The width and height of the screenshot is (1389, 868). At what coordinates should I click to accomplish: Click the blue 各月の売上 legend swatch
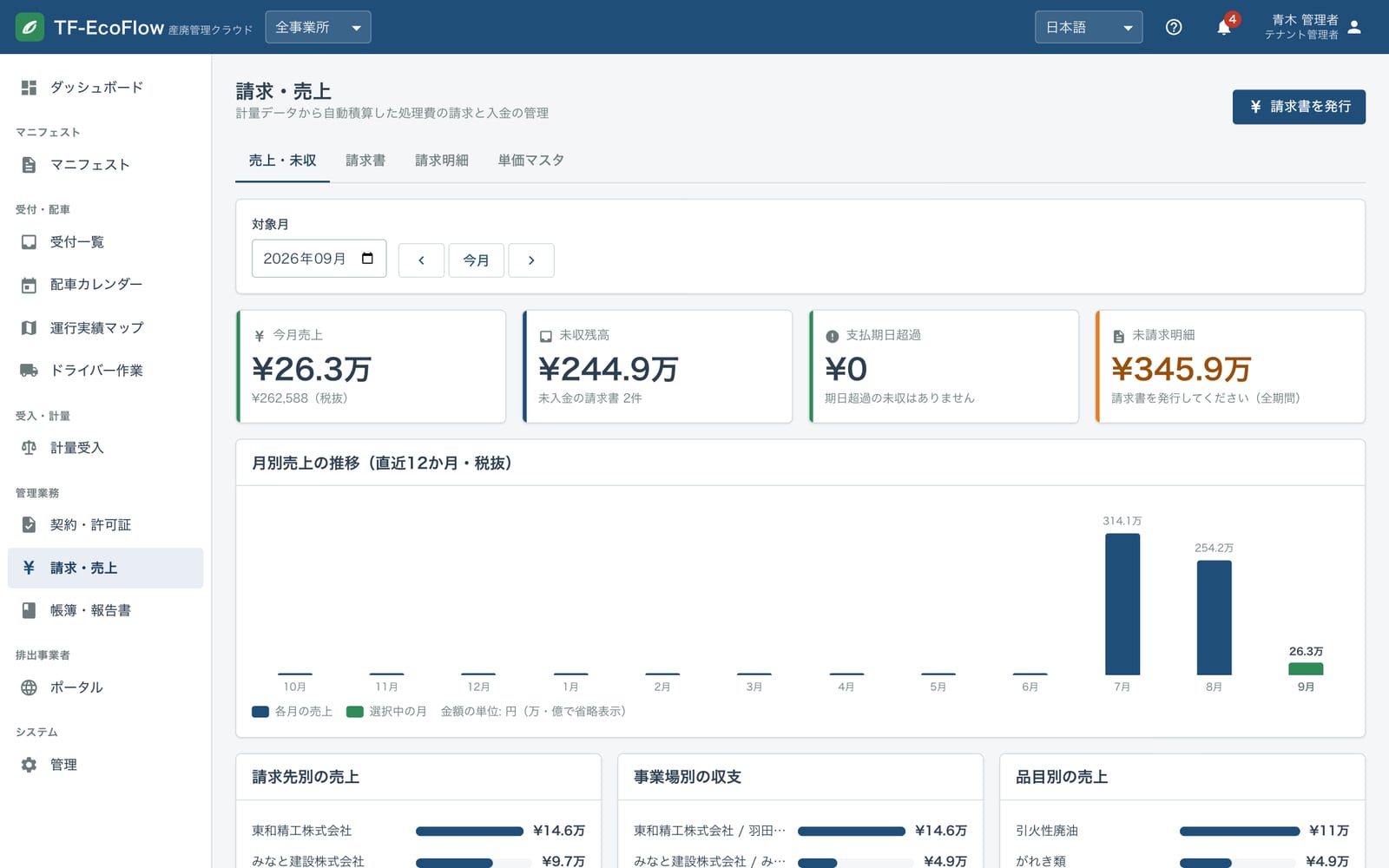260,712
